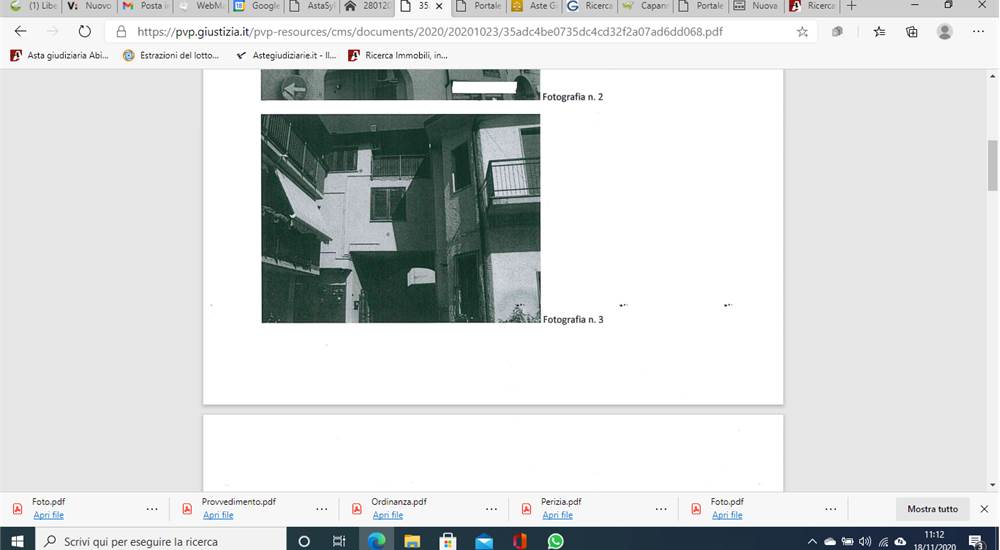This screenshot has width=1000, height=550.
Task: Switch to the 'Capan' tab
Action: click(x=645, y=6)
